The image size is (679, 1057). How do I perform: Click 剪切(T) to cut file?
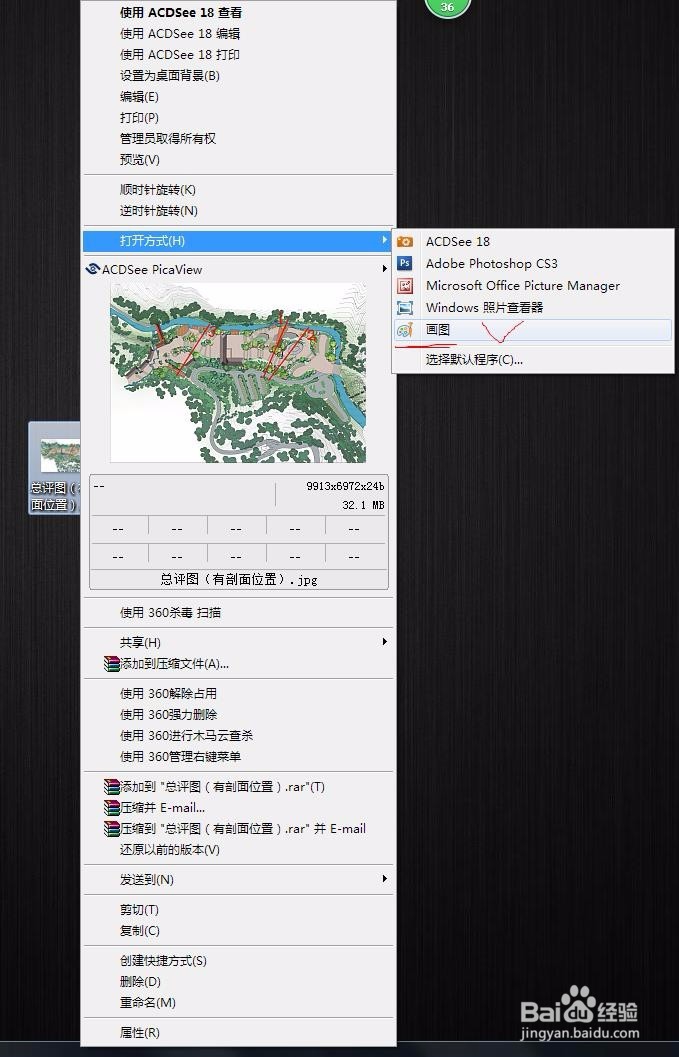pos(139,910)
